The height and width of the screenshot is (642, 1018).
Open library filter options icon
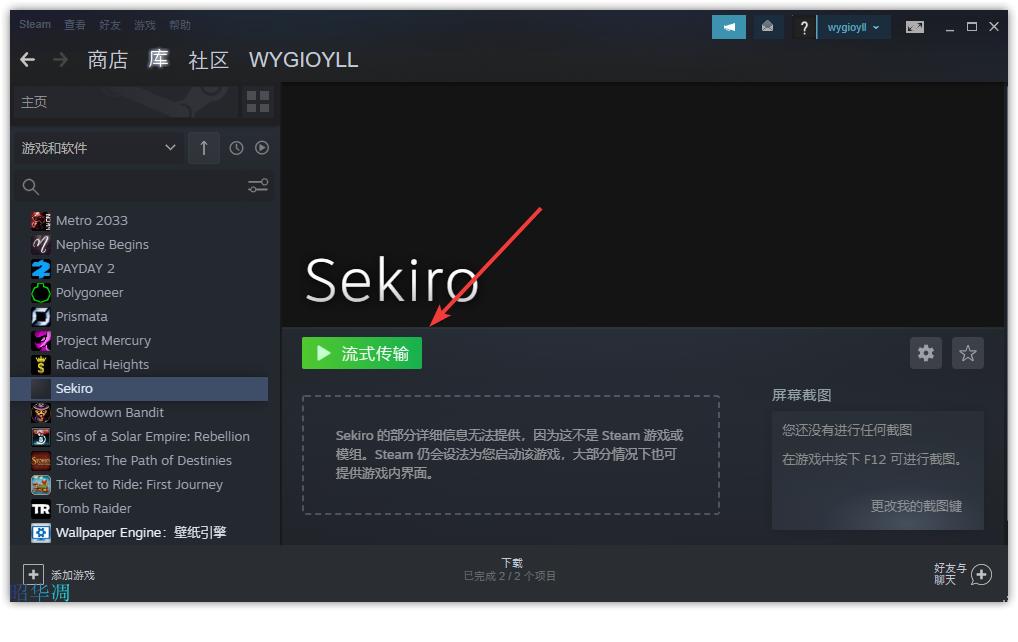coord(257,185)
